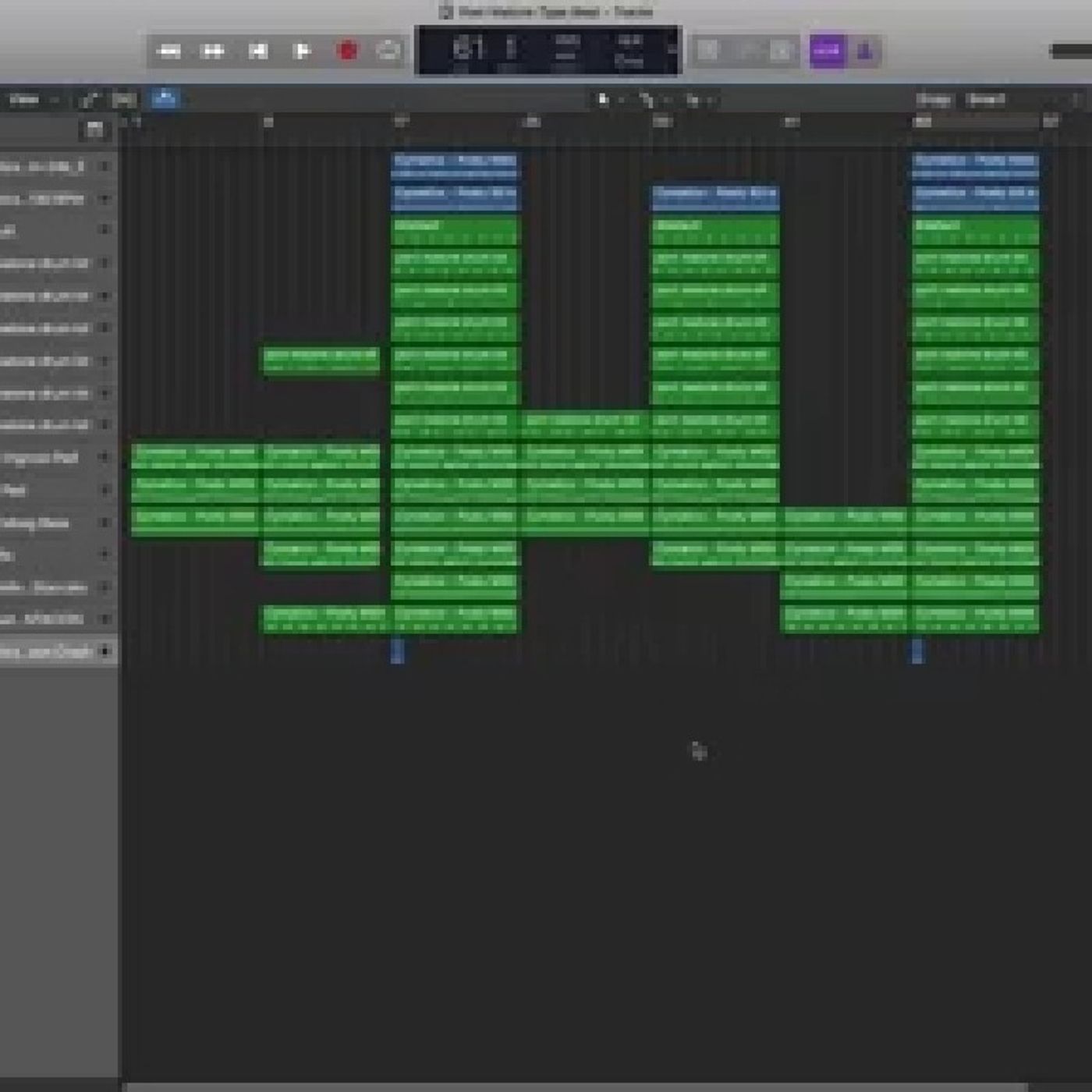
Task: Toggle the Cycle button beside Record
Action: [388, 51]
